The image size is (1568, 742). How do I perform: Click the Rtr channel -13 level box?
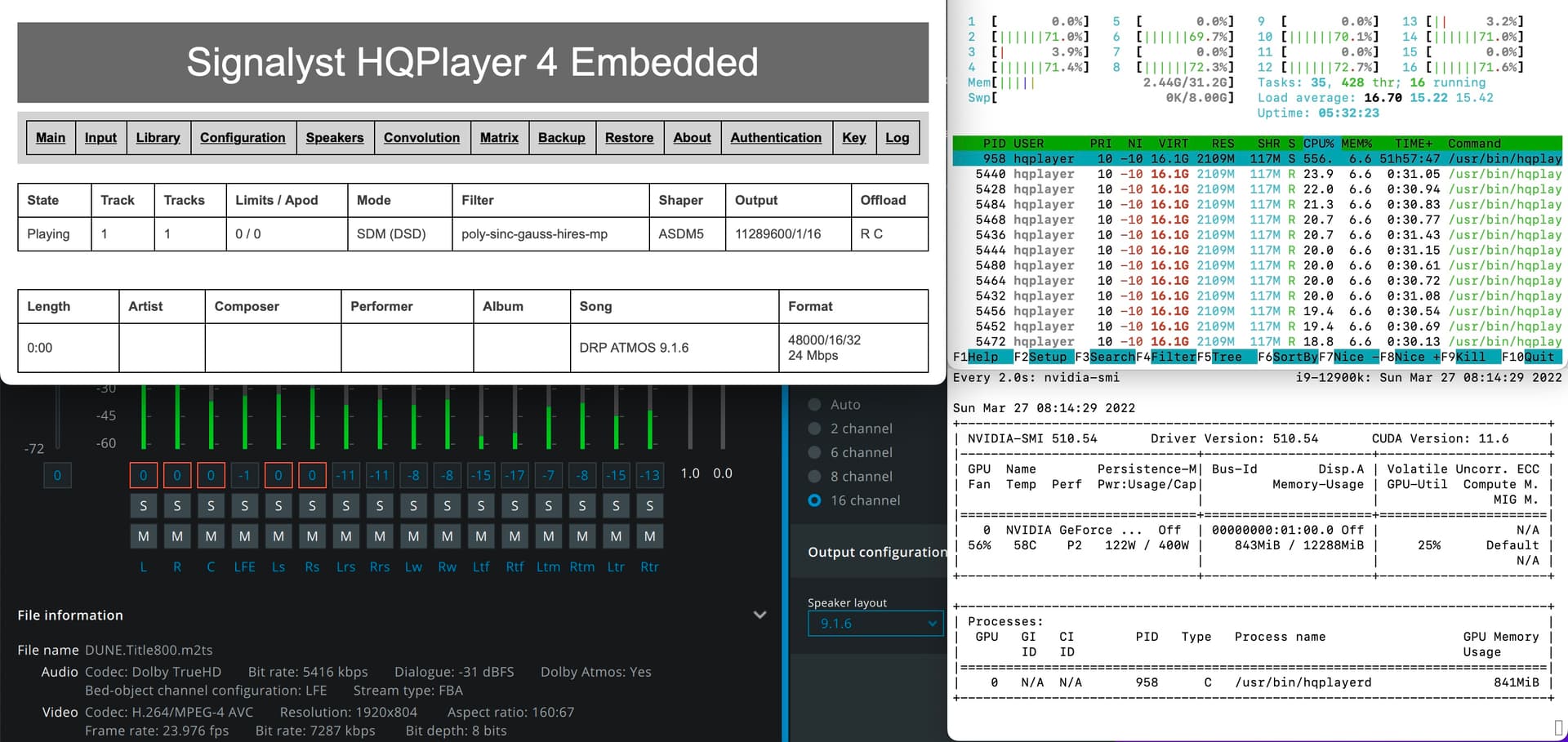coord(650,475)
